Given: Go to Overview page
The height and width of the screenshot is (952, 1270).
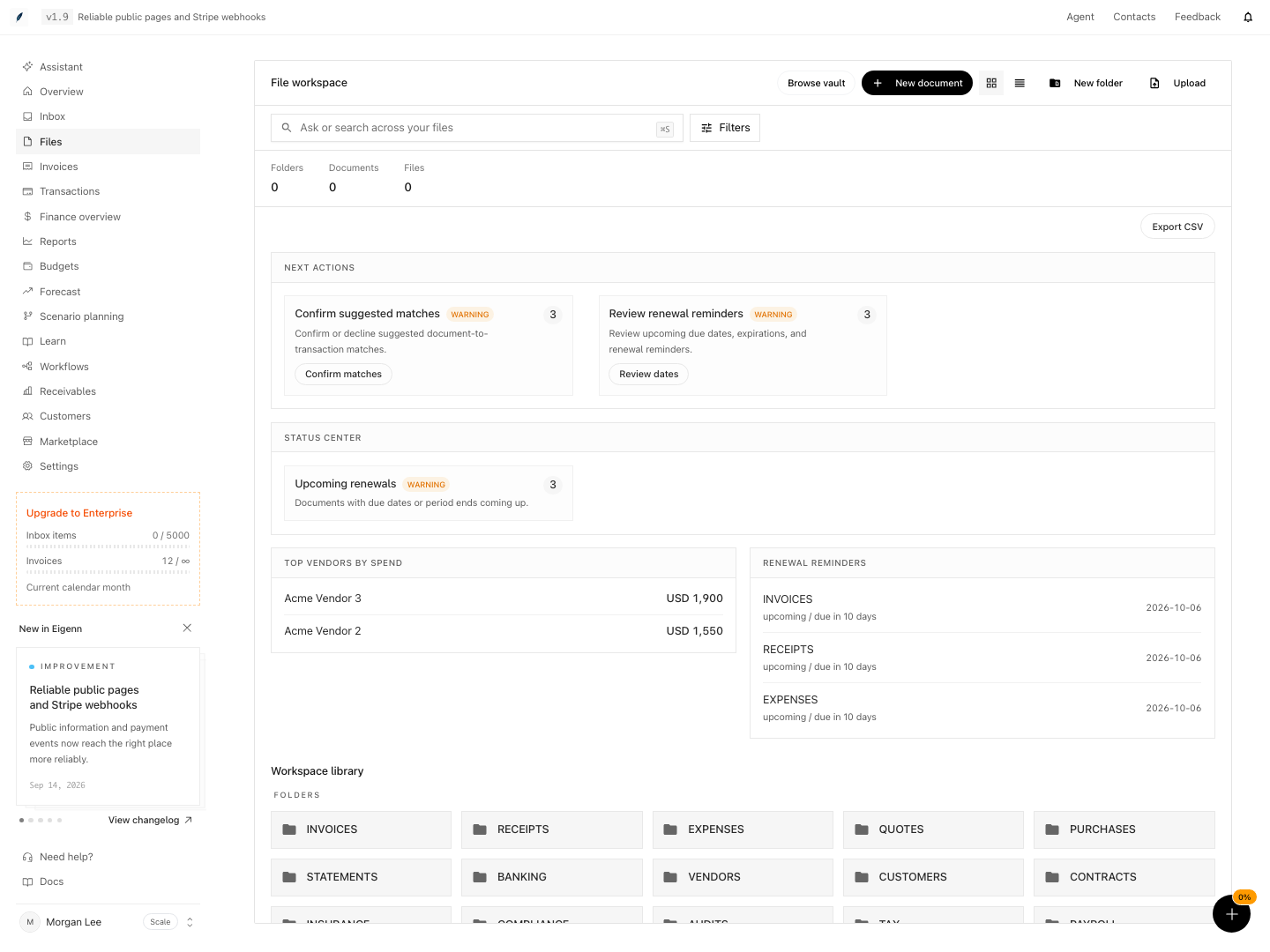Looking at the screenshot, I should click(108, 92).
